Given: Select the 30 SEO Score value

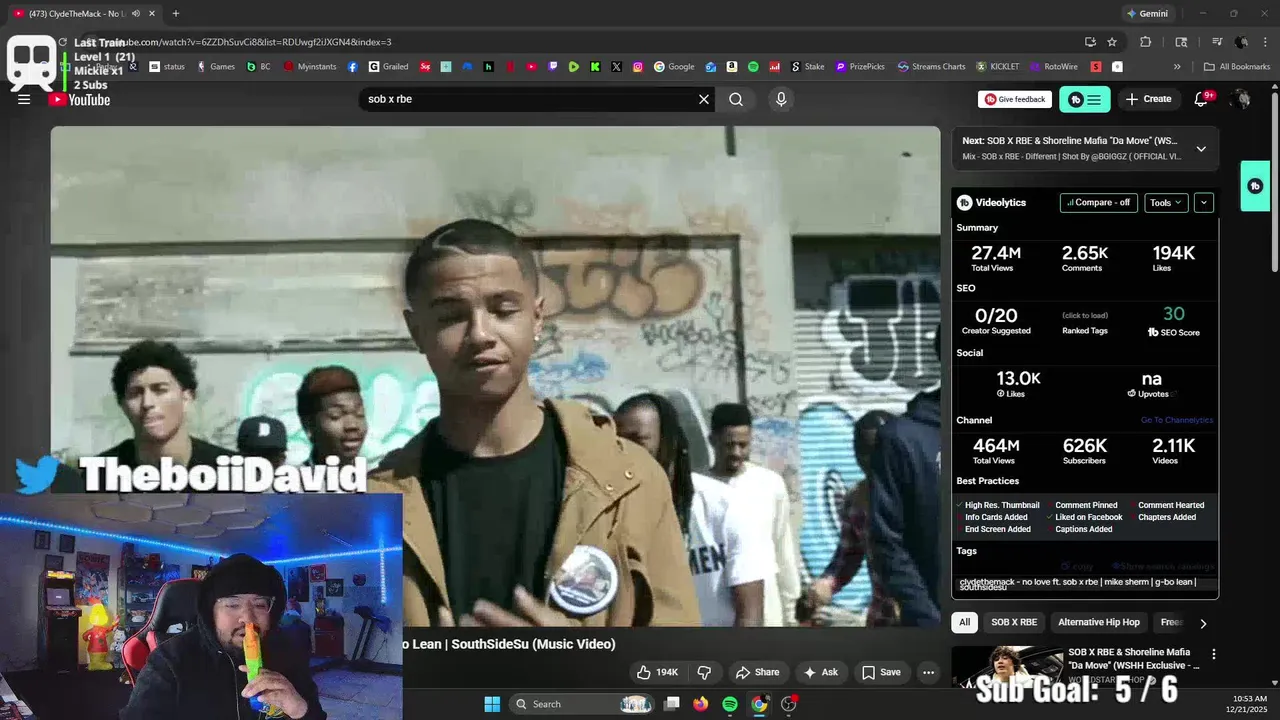Looking at the screenshot, I should pyautogui.click(x=1174, y=314).
